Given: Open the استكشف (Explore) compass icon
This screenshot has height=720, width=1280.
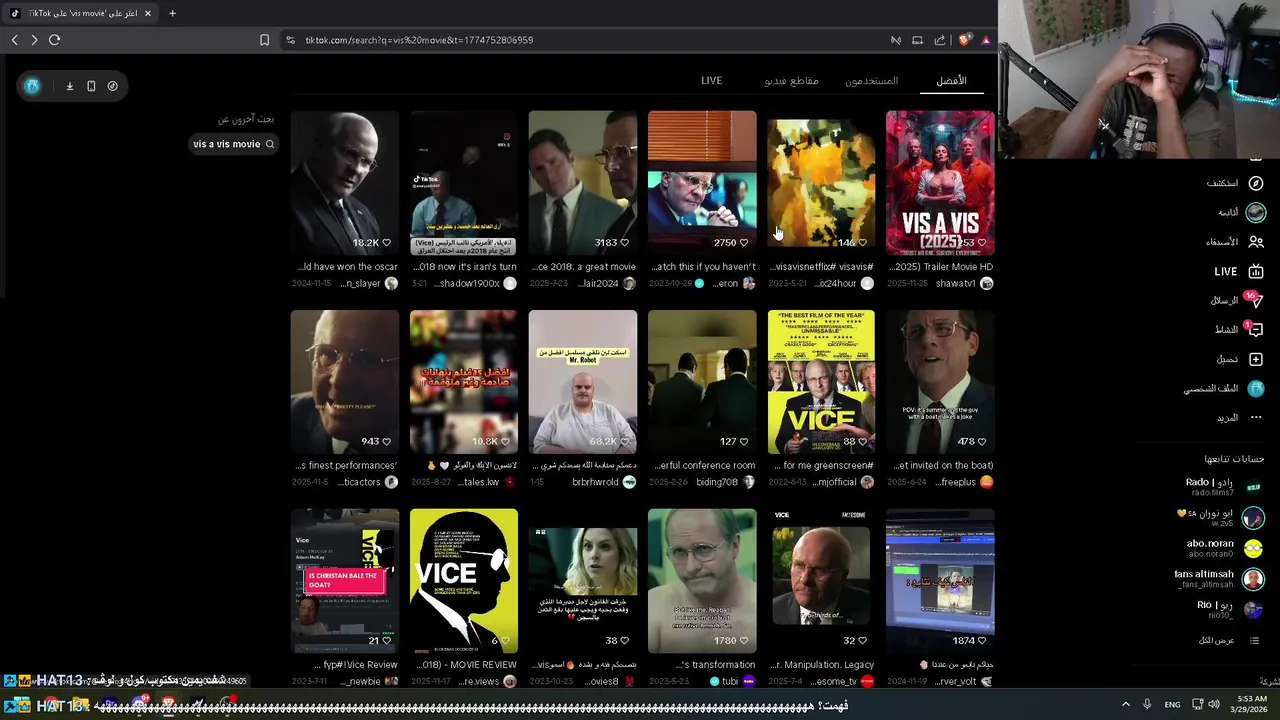Looking at the screenshot, I should click(x=1256, y=183).
